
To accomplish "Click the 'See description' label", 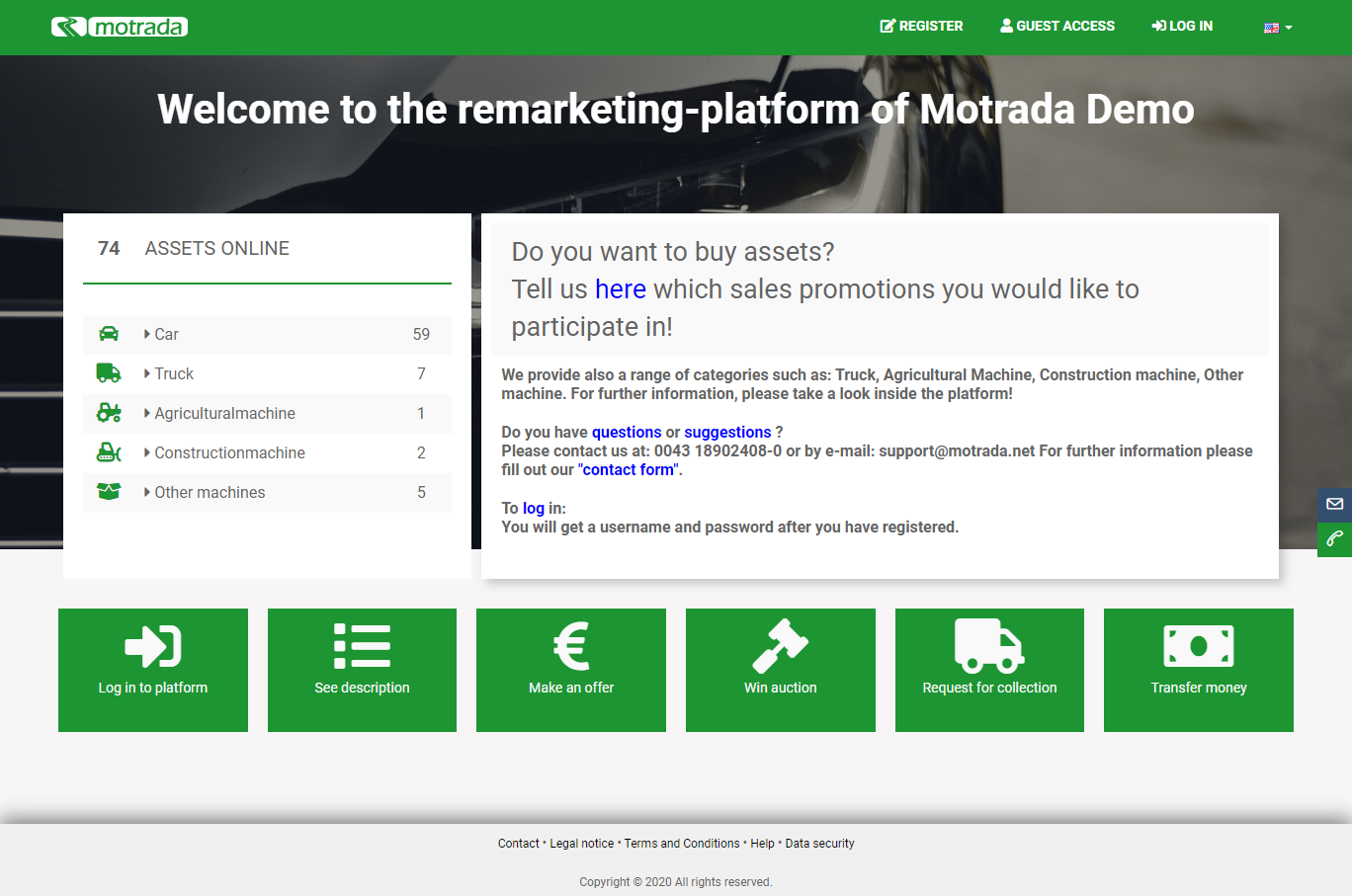I will pyautogui.click(x=362, y=688).
